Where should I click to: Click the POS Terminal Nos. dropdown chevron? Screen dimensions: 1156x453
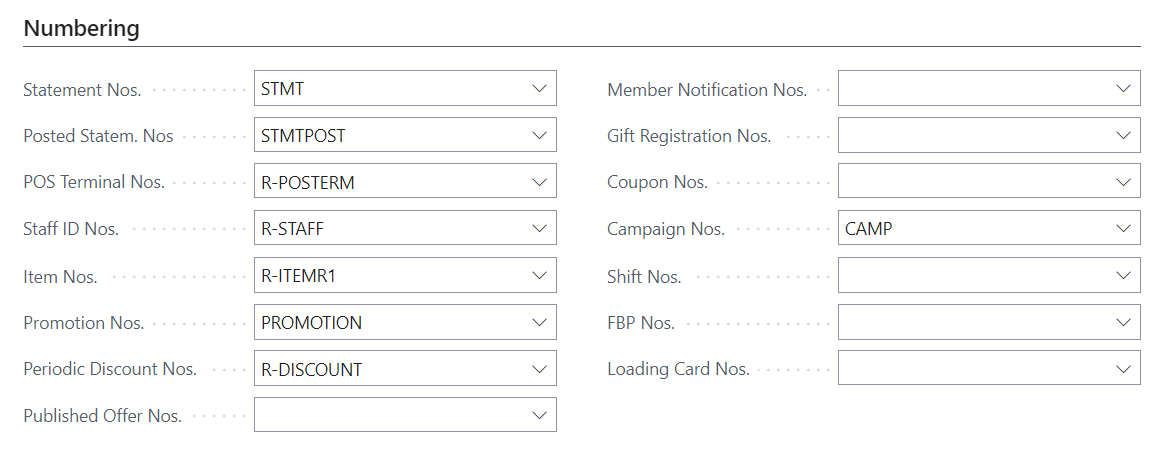[x=540, y=182]
